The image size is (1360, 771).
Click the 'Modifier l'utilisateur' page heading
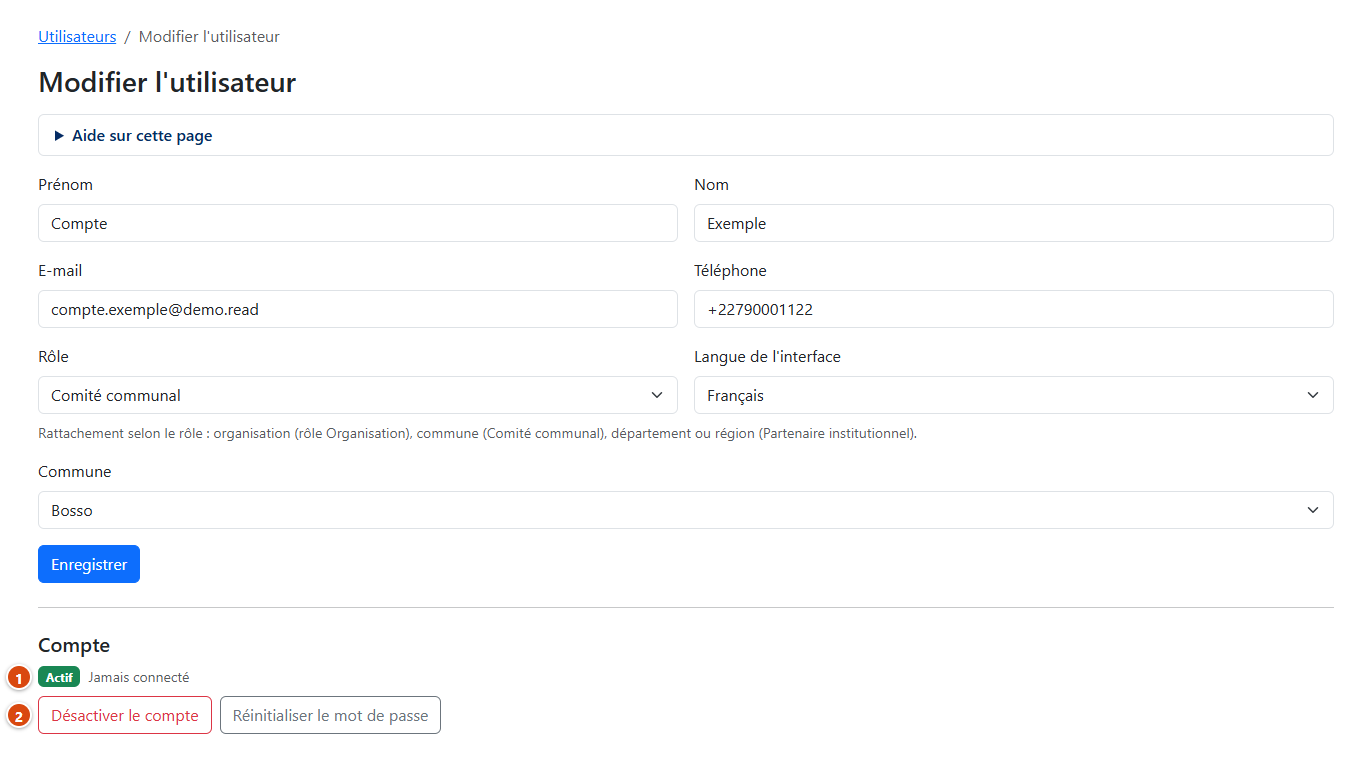click(x=167, y=82)
